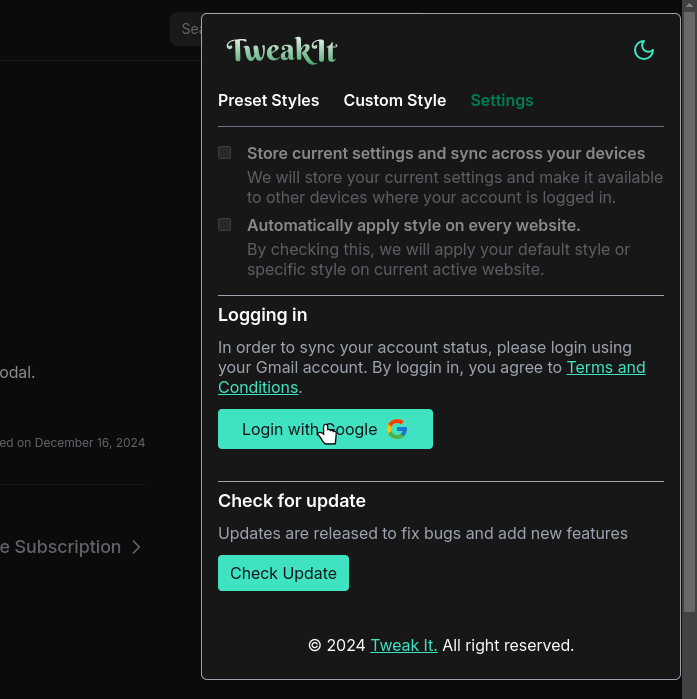
Task: Click the Google G logo icon
Action: 397,429
